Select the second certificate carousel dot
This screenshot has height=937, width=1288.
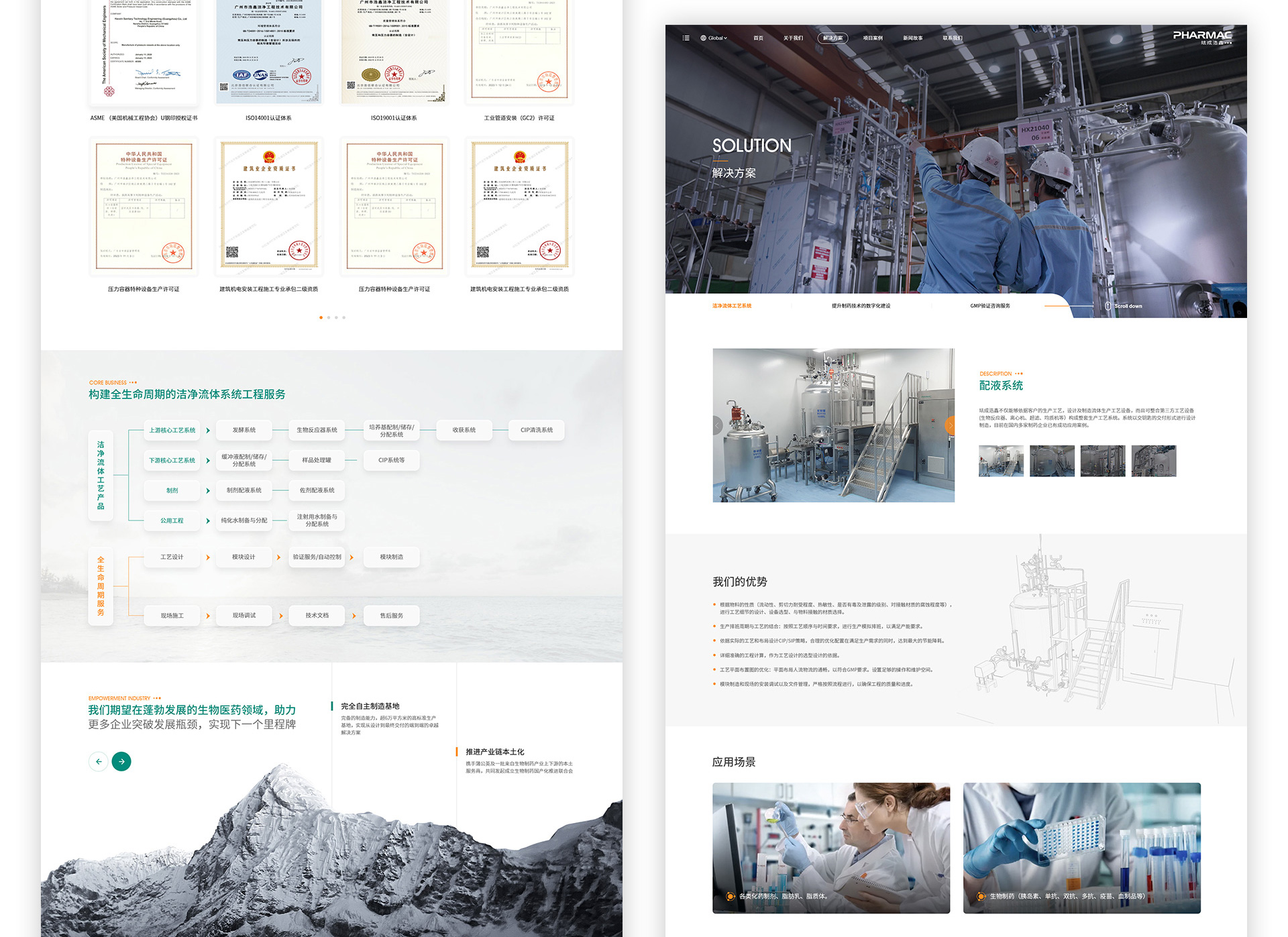[x=329, y=317]
